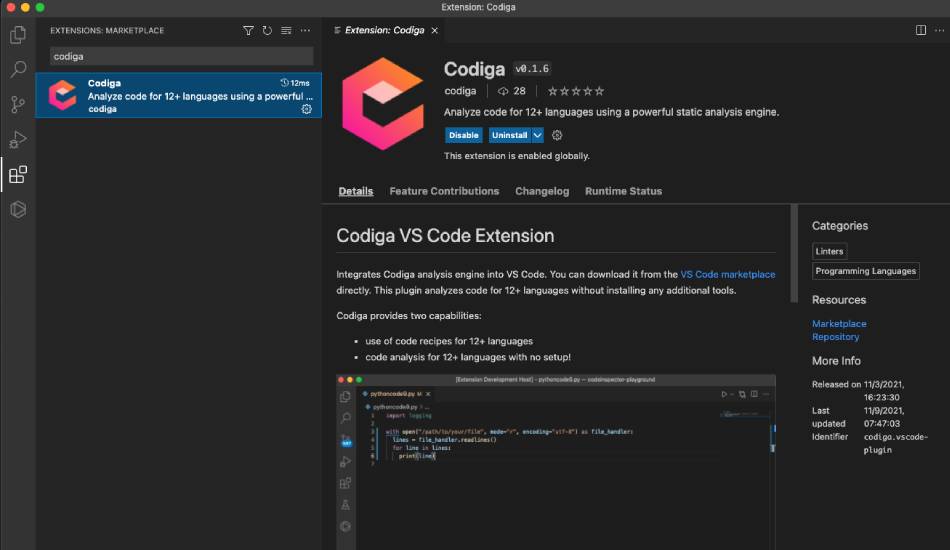Switch to Feature Contributions tab
The height and width of the screenshot is (550, 950).
pyautogui.click(x=444, y=191)
